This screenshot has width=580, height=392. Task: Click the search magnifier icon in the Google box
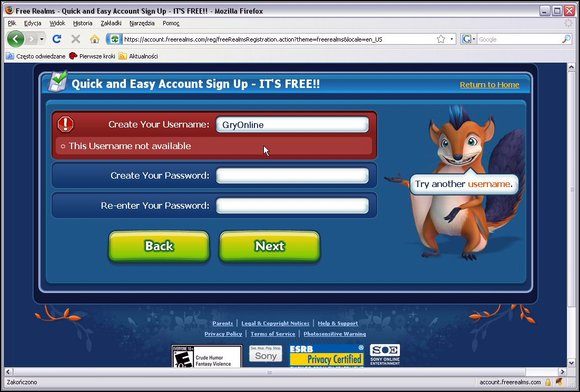[x=566, y=39]
